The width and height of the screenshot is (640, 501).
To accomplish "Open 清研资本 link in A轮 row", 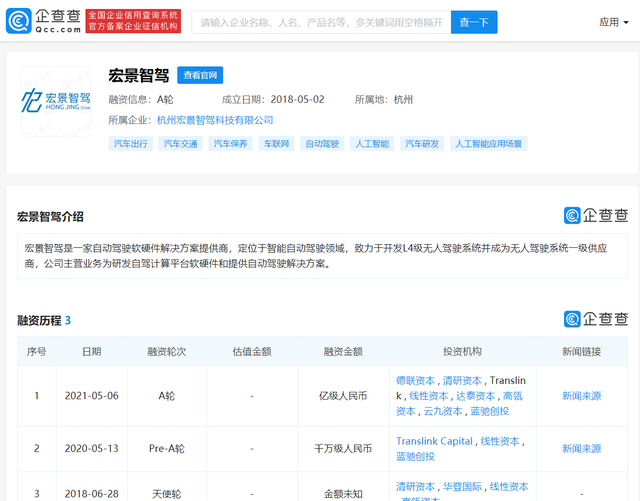I will pyautogui.click(x=462, y=381).
